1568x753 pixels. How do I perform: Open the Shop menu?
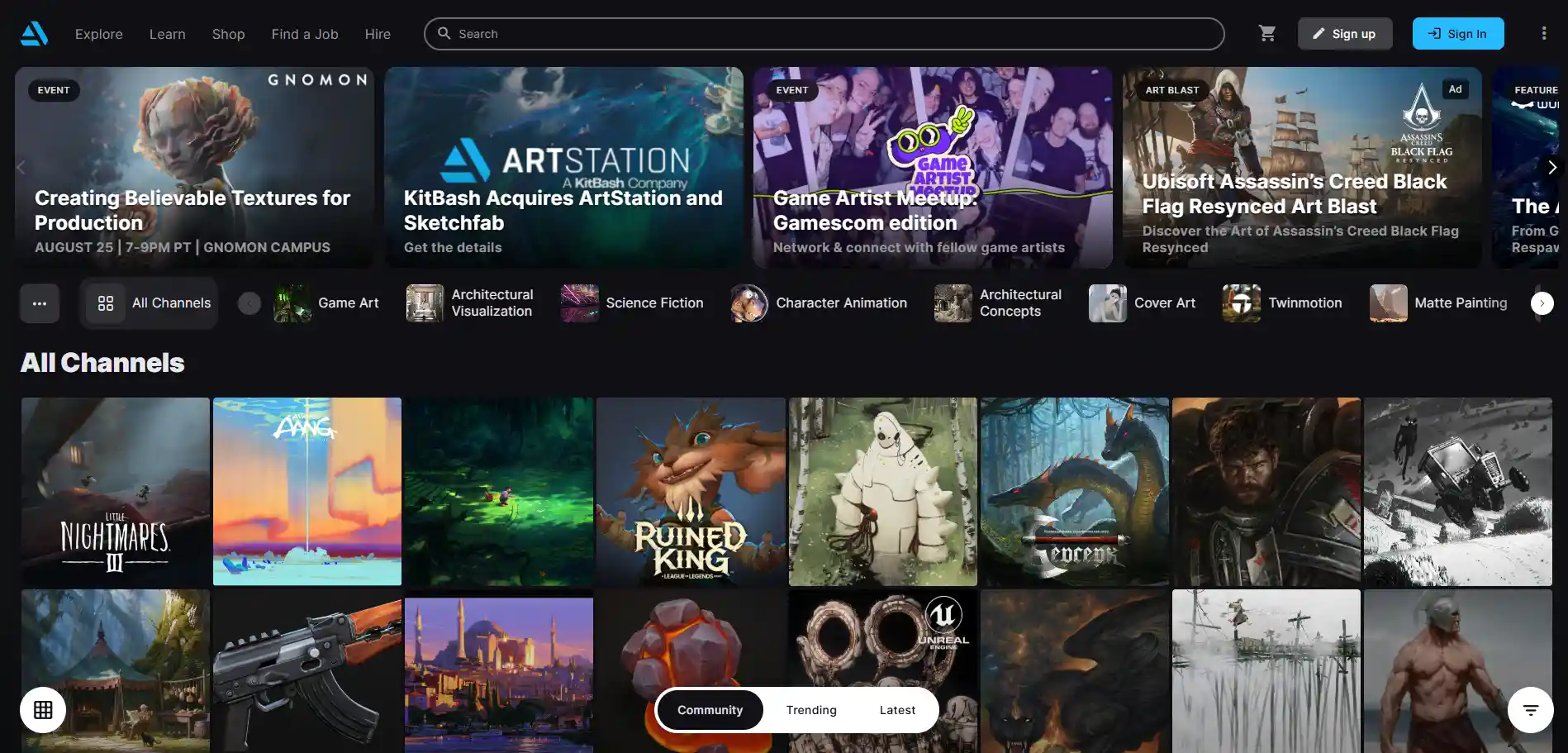click(229, 34)
